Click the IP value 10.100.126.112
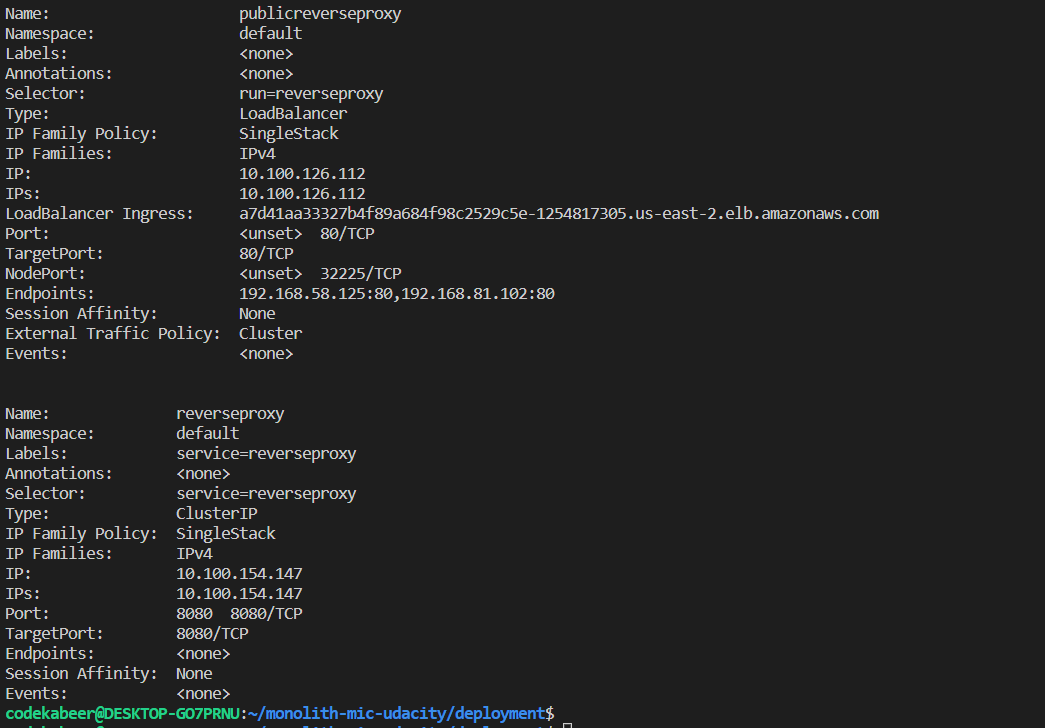 (301, 173)
